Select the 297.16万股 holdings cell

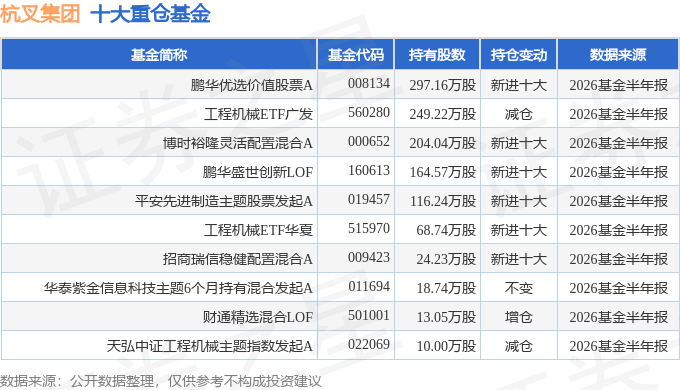click(443, 85)
